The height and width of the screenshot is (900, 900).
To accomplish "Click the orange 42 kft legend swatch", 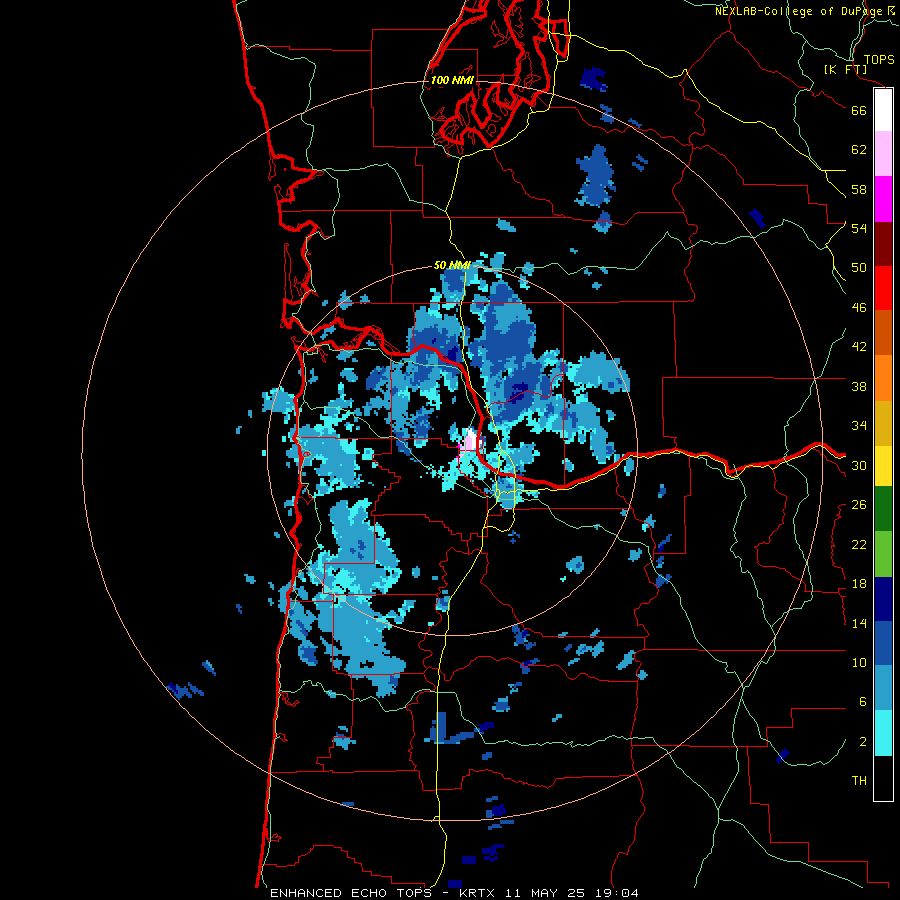I will pyautogui.click(x=883, y=378).
